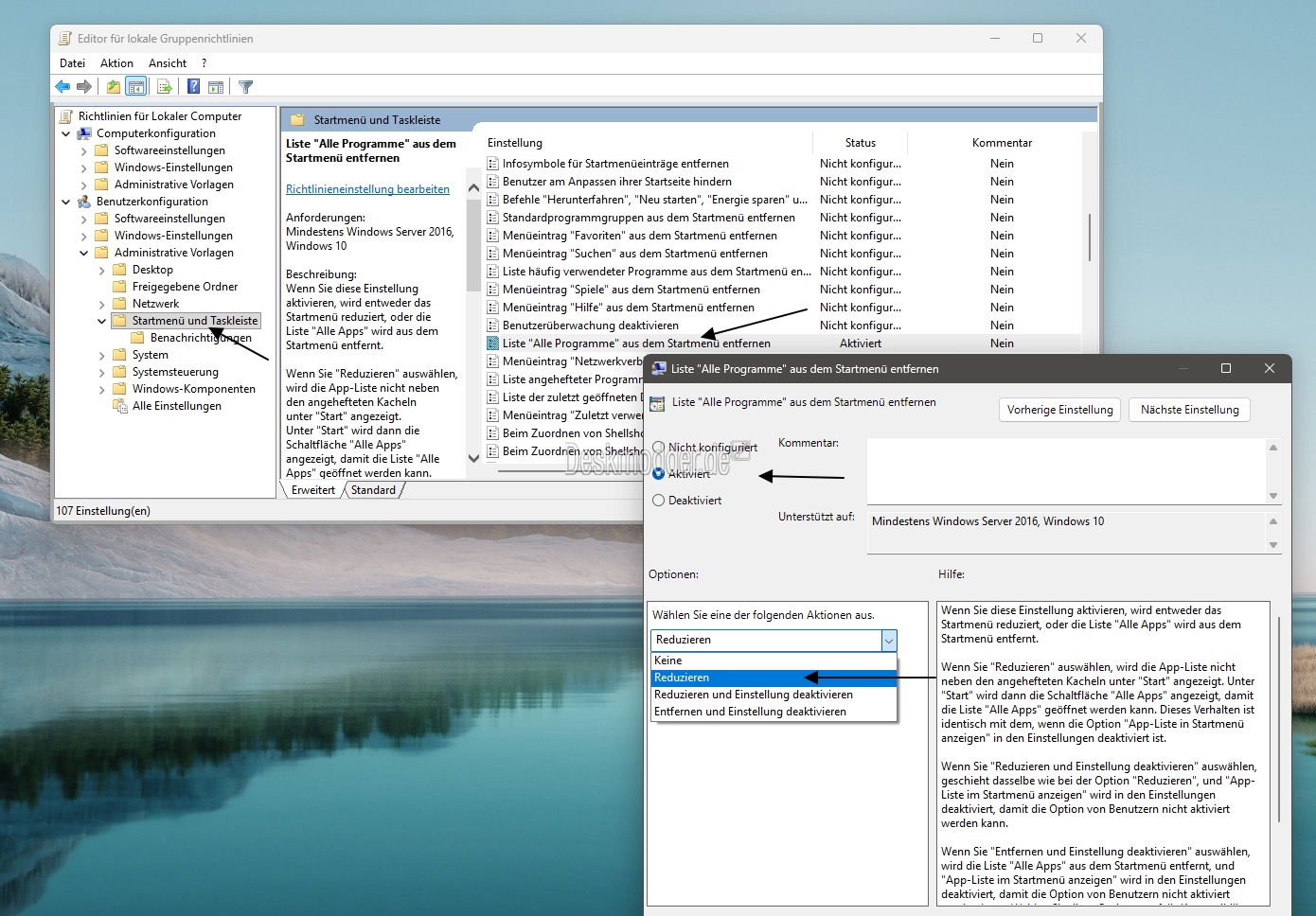Select the 'Nicht konfiguriert' radio button
This screenshot has height=916, width=1316.
(659, 448)
